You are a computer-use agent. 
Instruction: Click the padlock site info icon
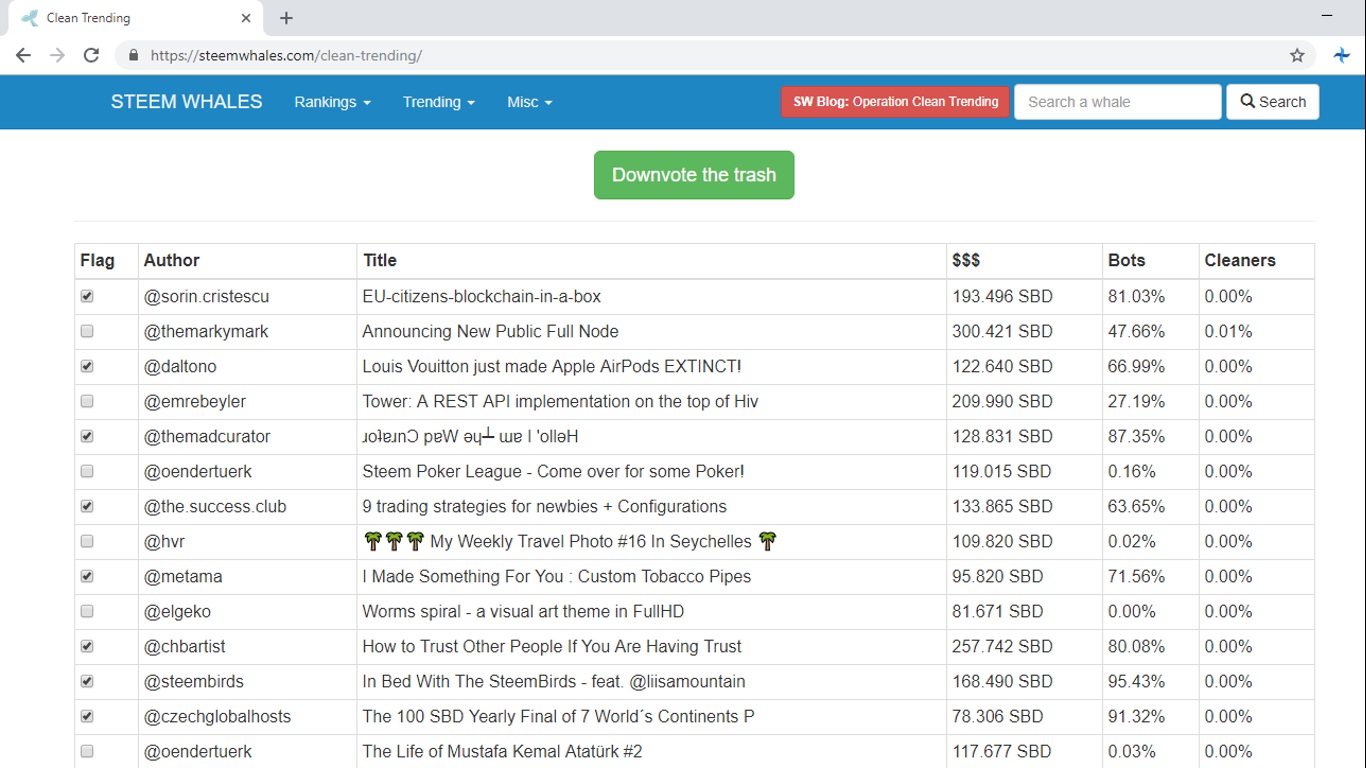tap(133, 56)
